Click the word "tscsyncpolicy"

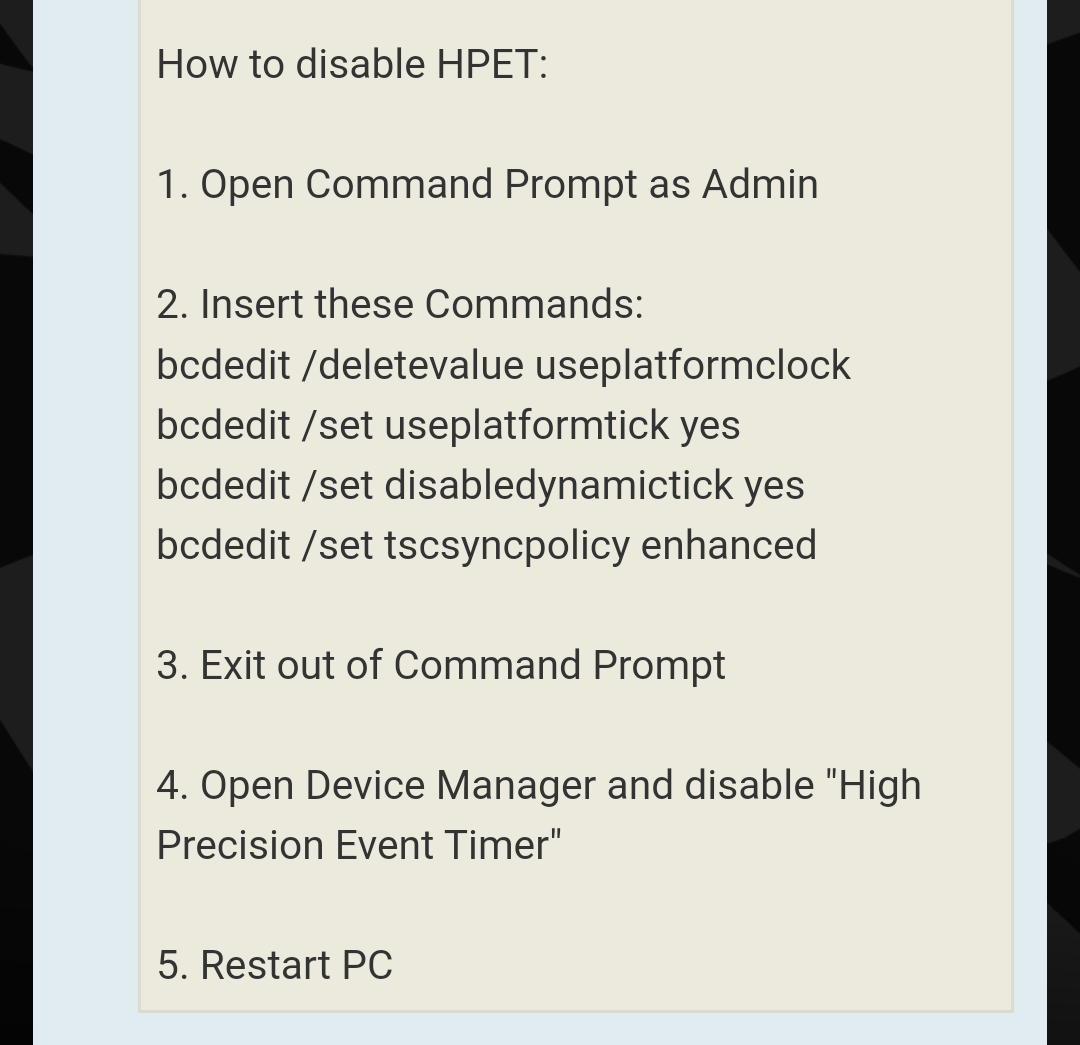click(x=507, y=546)
